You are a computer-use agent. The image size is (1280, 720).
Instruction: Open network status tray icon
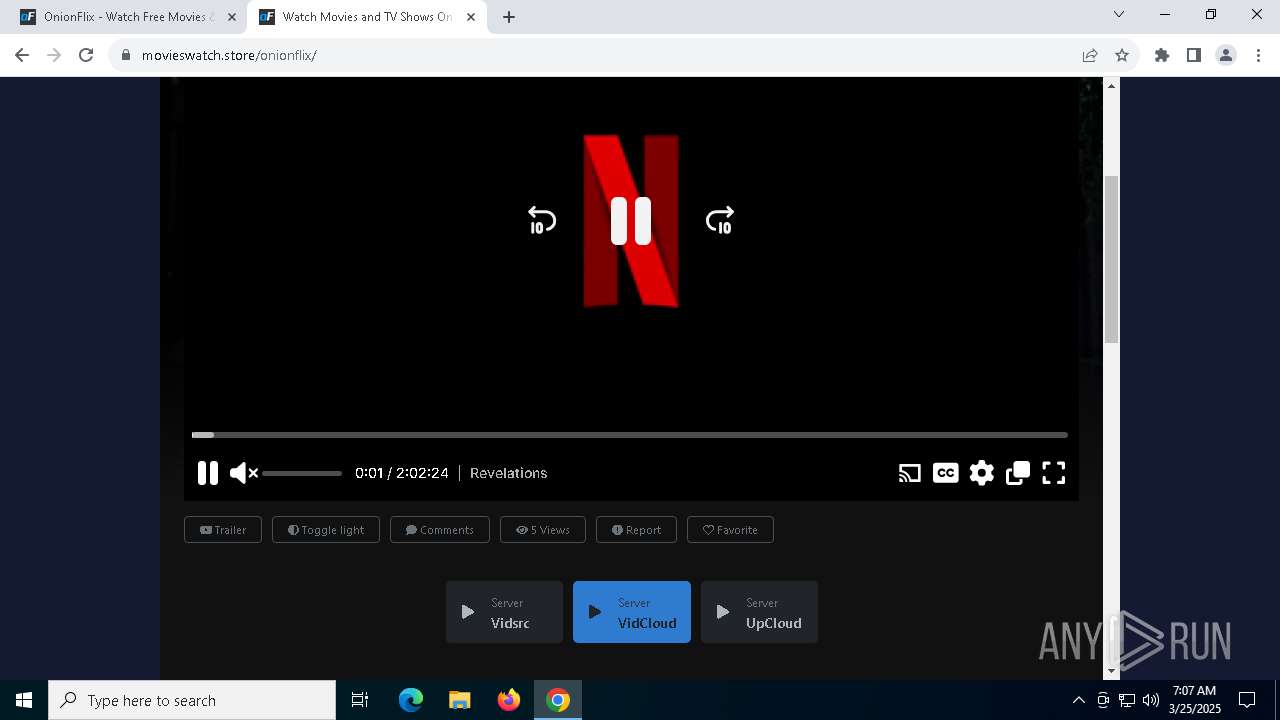coord(1127,700)
